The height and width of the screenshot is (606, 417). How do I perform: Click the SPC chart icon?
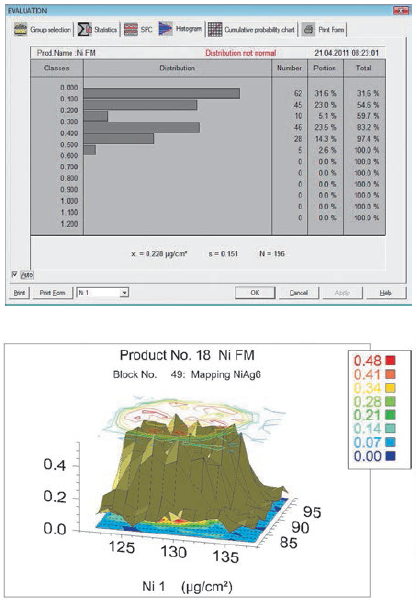[x=131, y=29]
